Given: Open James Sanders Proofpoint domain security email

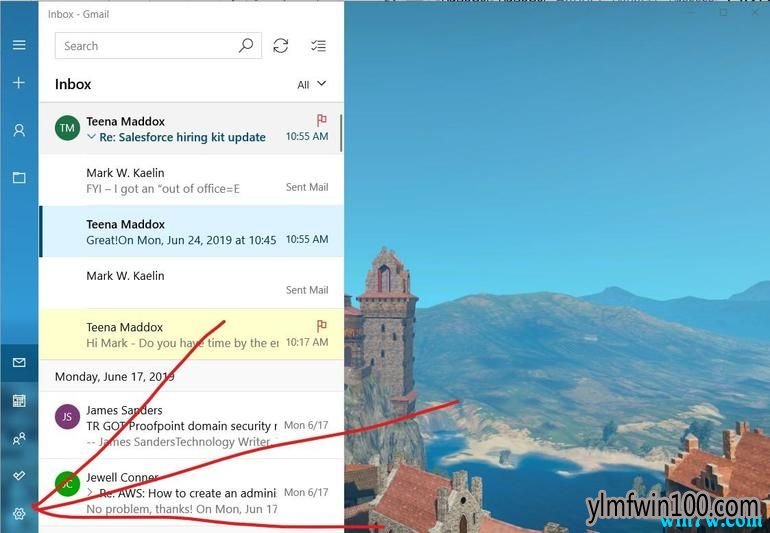Looking at the screenshot, I should [x=191, y=425].
